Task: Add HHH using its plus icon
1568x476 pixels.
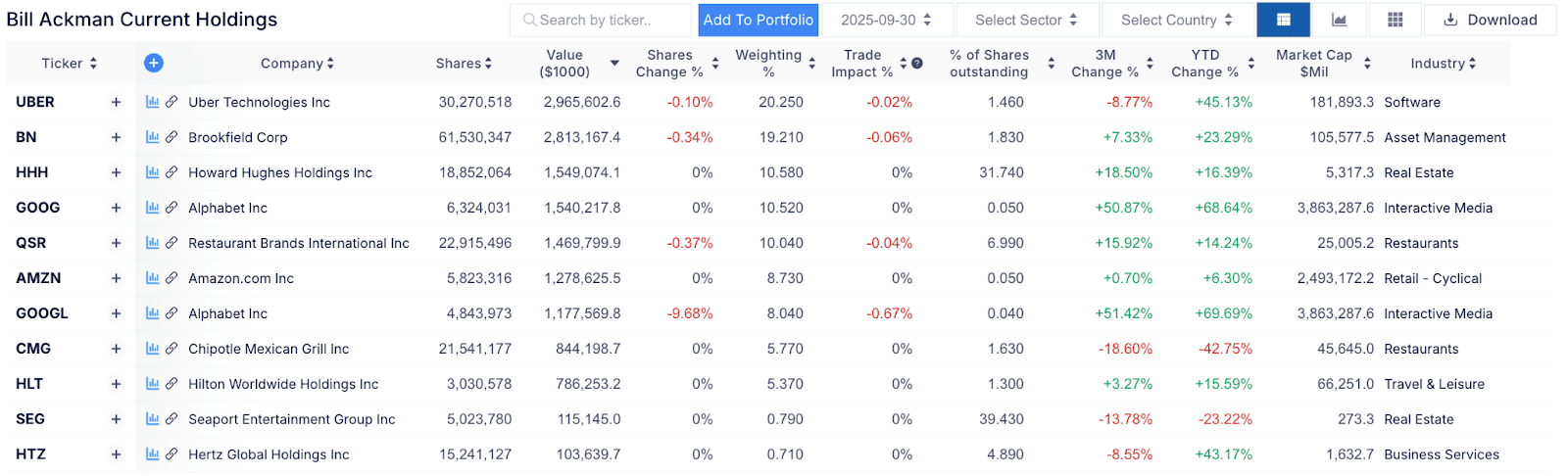Action: (x=116, y=172)
